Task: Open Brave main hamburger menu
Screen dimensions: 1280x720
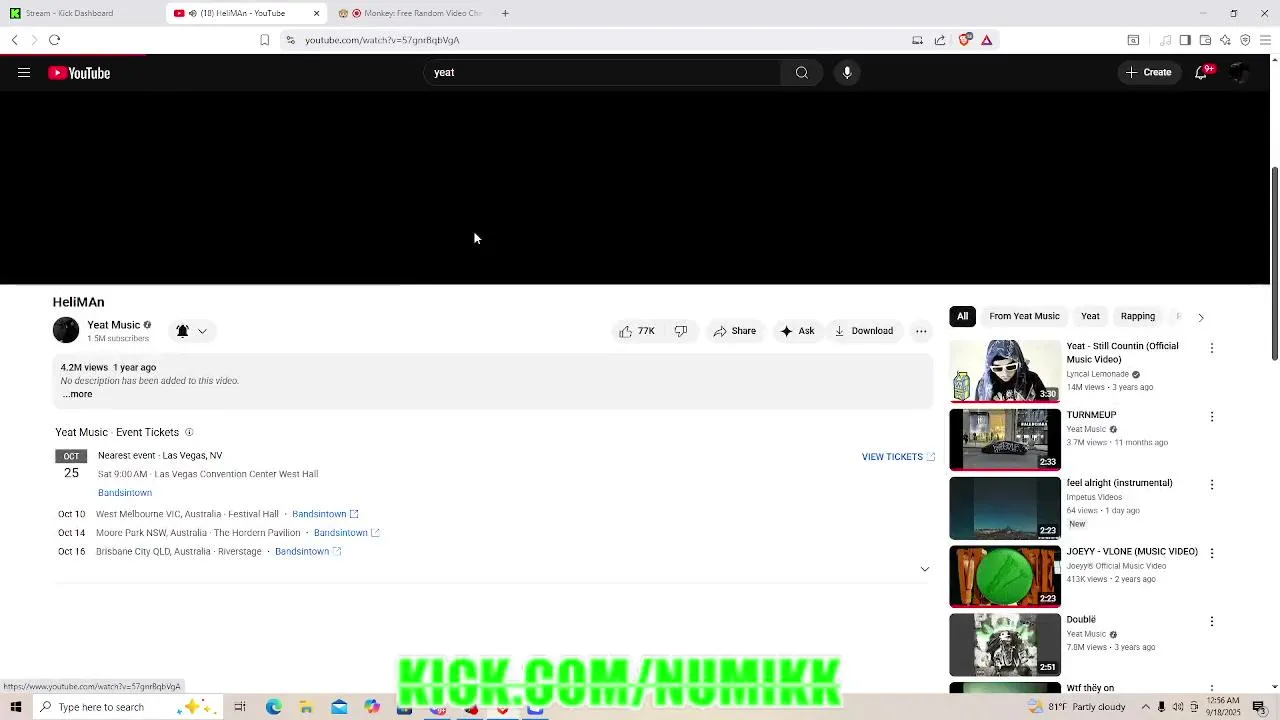Action: coord(1266,40)
